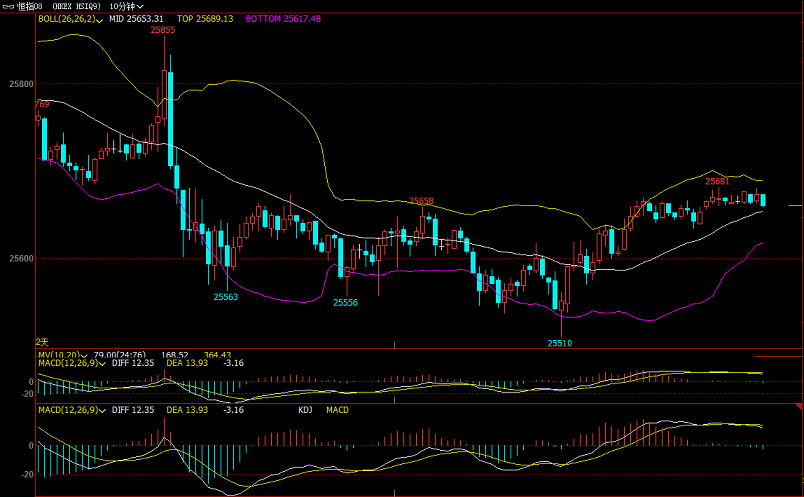This screenshot has height=497, width=804.
Task: Select the 25556 low price label
Action: 345,302
